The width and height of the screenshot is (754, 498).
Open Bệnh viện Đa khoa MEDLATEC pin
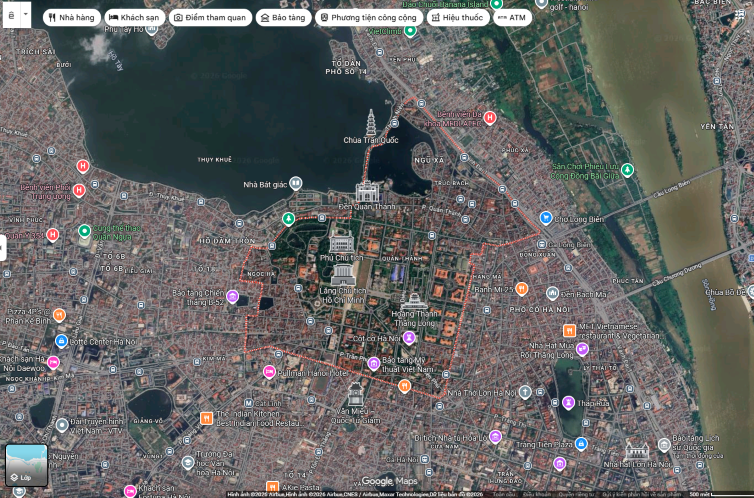pos(490,117)
